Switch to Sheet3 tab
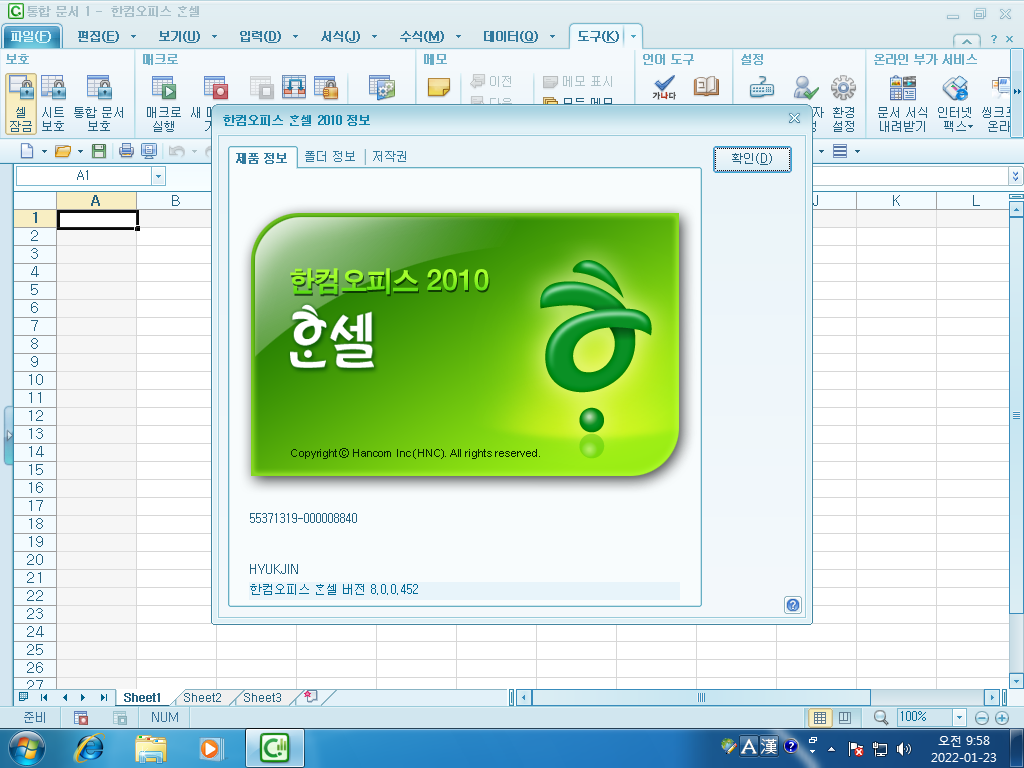The height and width of the screenshot is (768, 1024). (263, 697)
